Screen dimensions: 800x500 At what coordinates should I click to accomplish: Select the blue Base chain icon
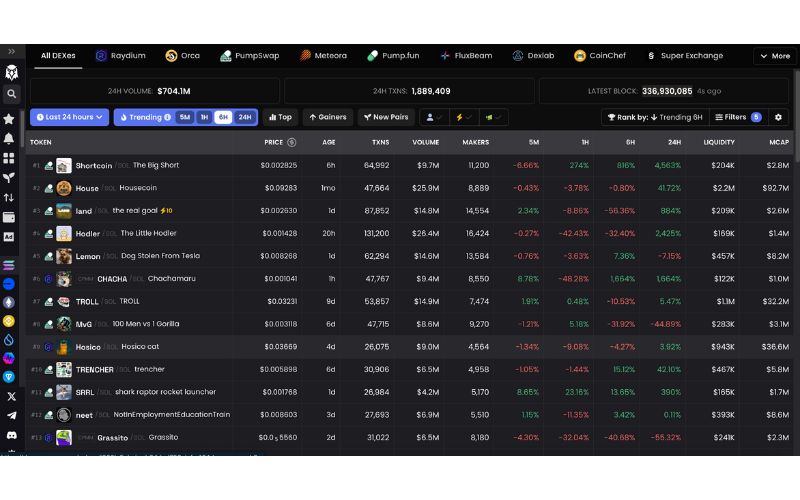tap(9, 284)
